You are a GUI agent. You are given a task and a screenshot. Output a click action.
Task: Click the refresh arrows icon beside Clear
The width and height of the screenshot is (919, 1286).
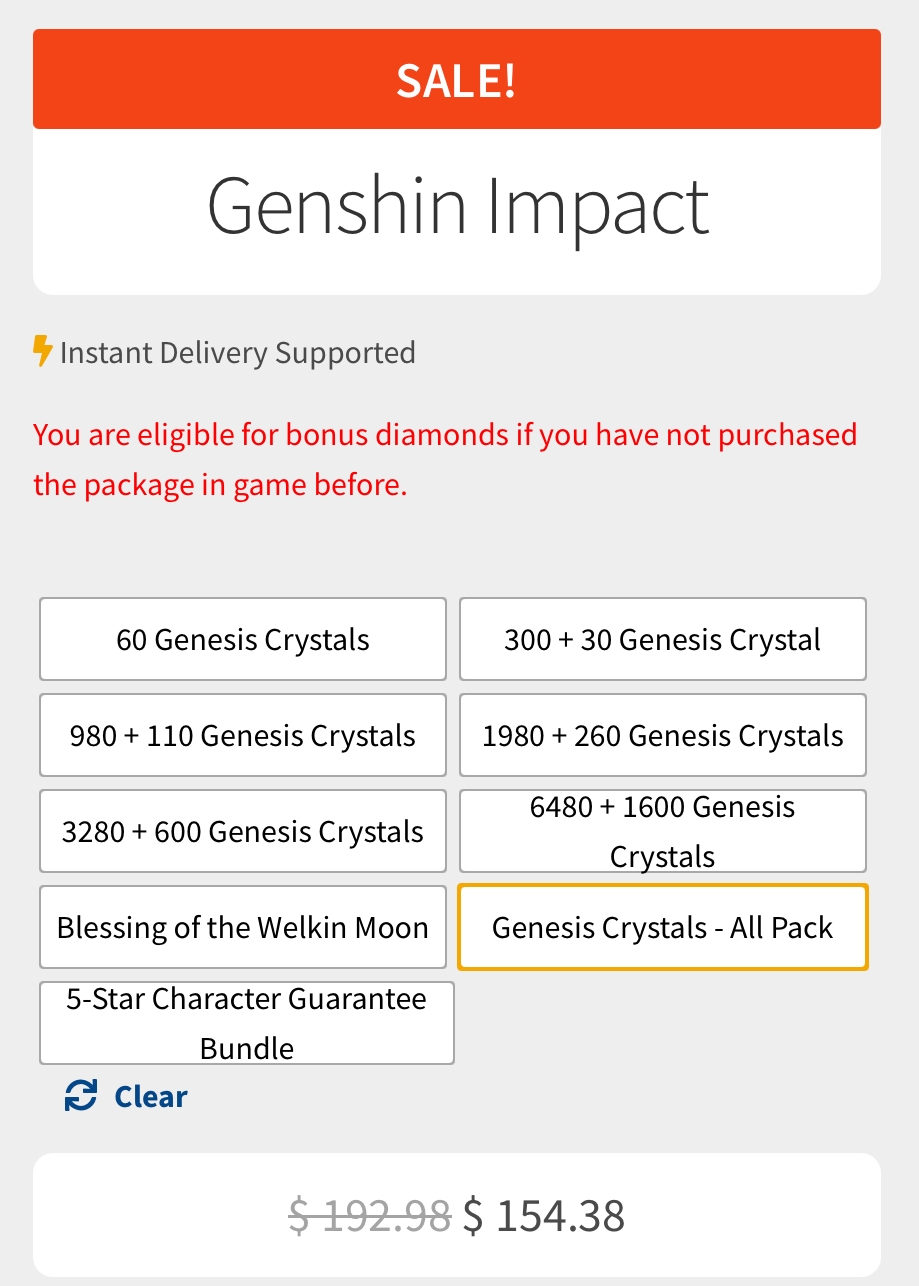pyautogui.click(x=80, y=1096)
